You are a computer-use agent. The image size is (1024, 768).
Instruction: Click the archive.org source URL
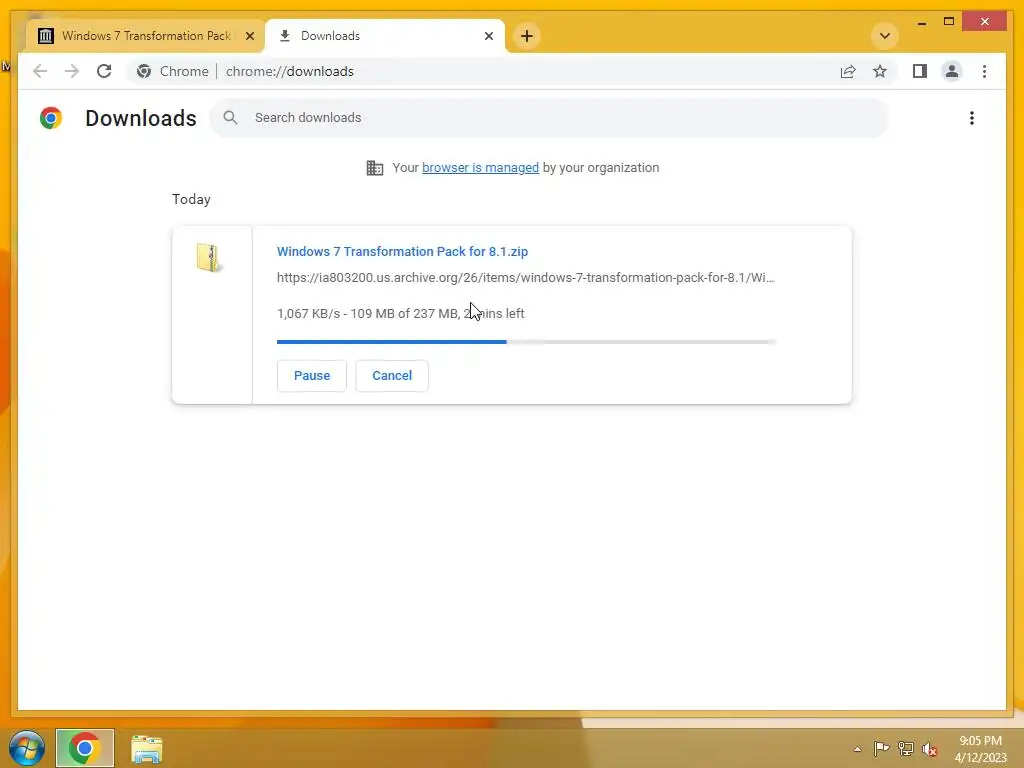click(x=525, y=278)
